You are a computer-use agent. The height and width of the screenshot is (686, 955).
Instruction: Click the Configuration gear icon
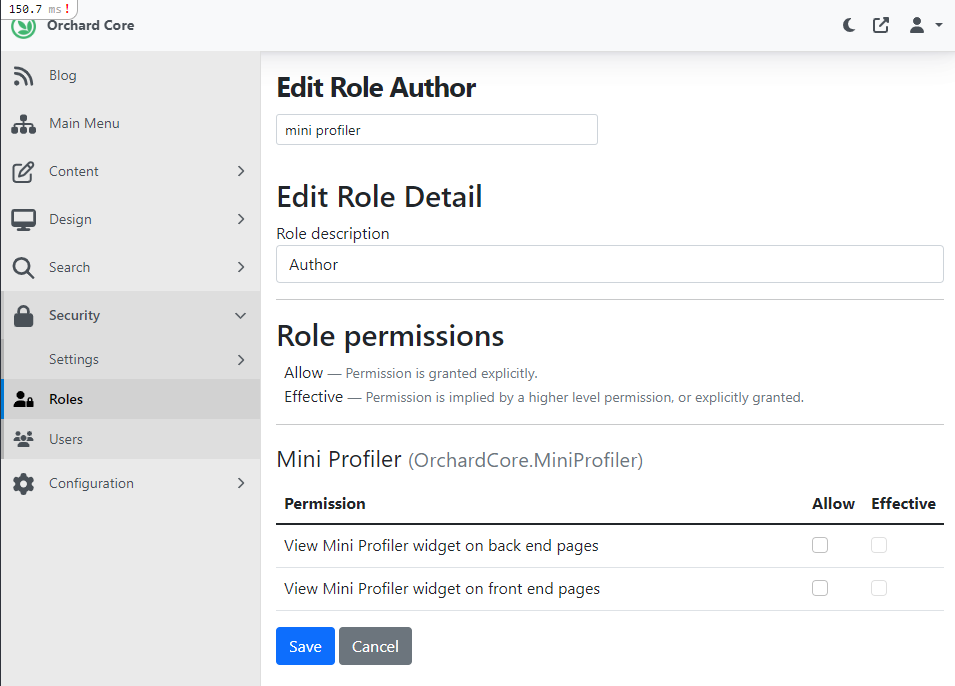23,484
